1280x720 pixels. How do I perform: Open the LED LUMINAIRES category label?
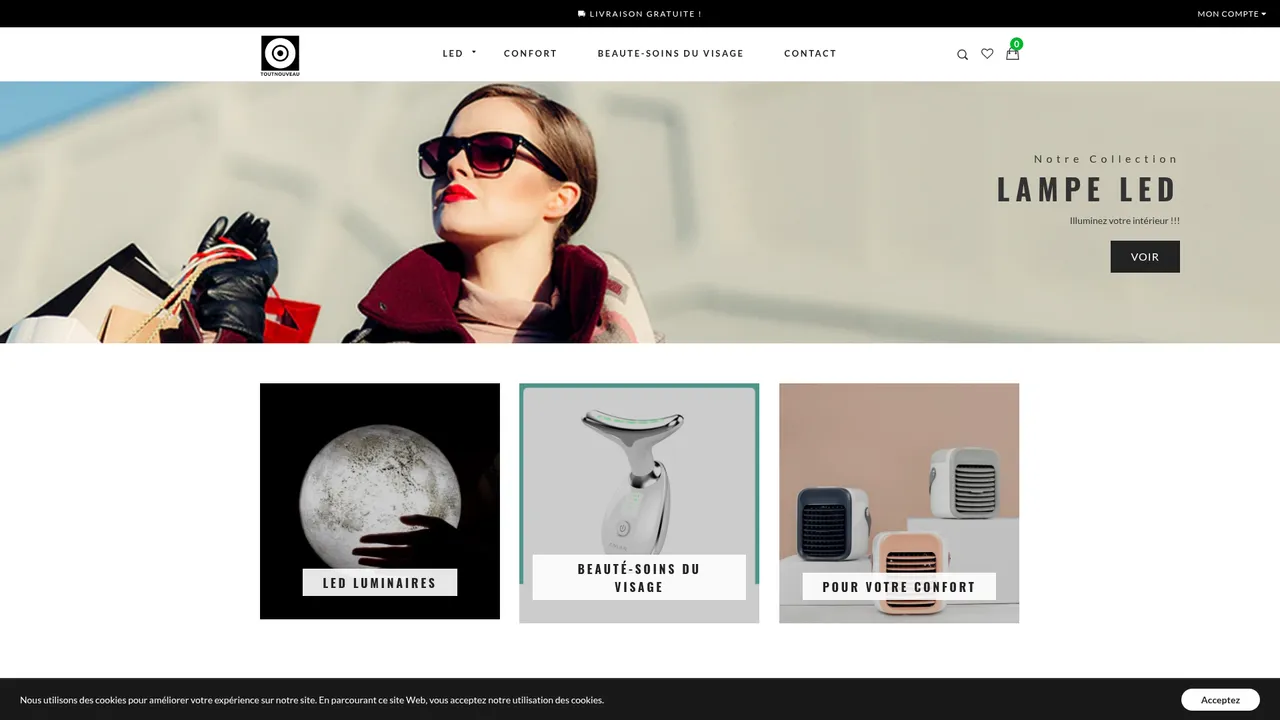pyautogui.click(x=380, y=583)
